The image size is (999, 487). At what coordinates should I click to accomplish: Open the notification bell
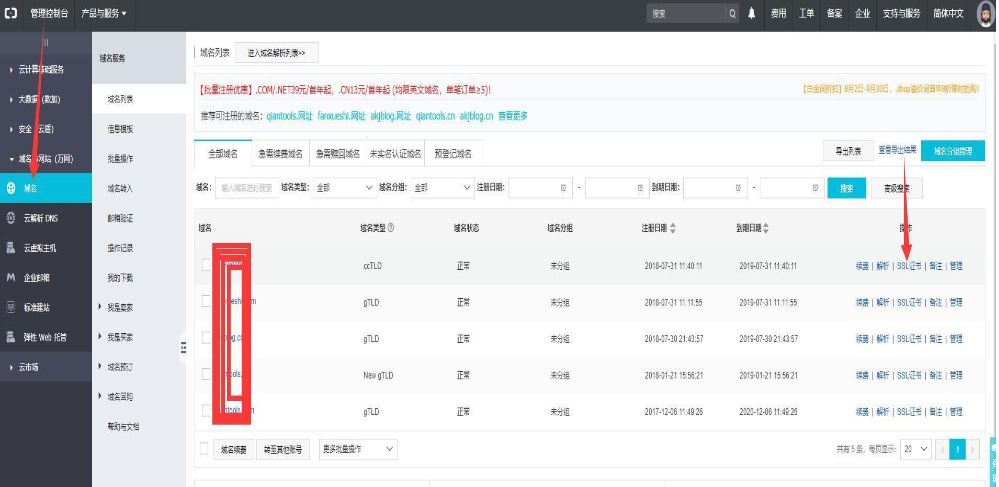[x=752, y=13]
